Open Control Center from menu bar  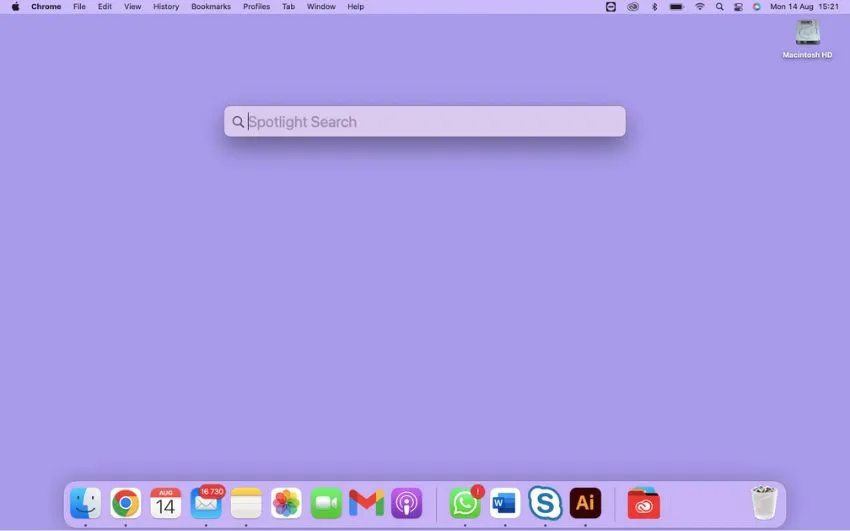click(x=738, y=7)
